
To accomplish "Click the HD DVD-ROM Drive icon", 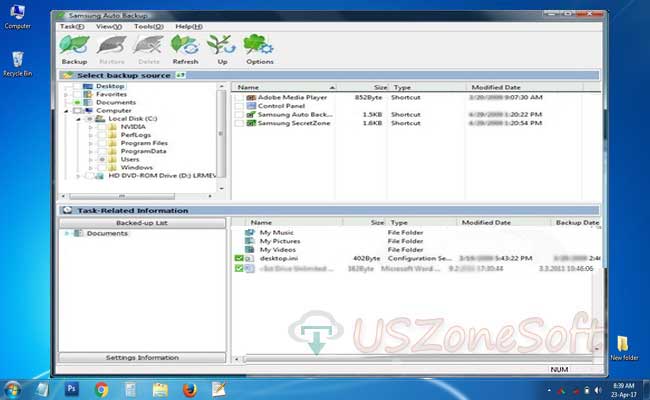I will pos(99,176).
